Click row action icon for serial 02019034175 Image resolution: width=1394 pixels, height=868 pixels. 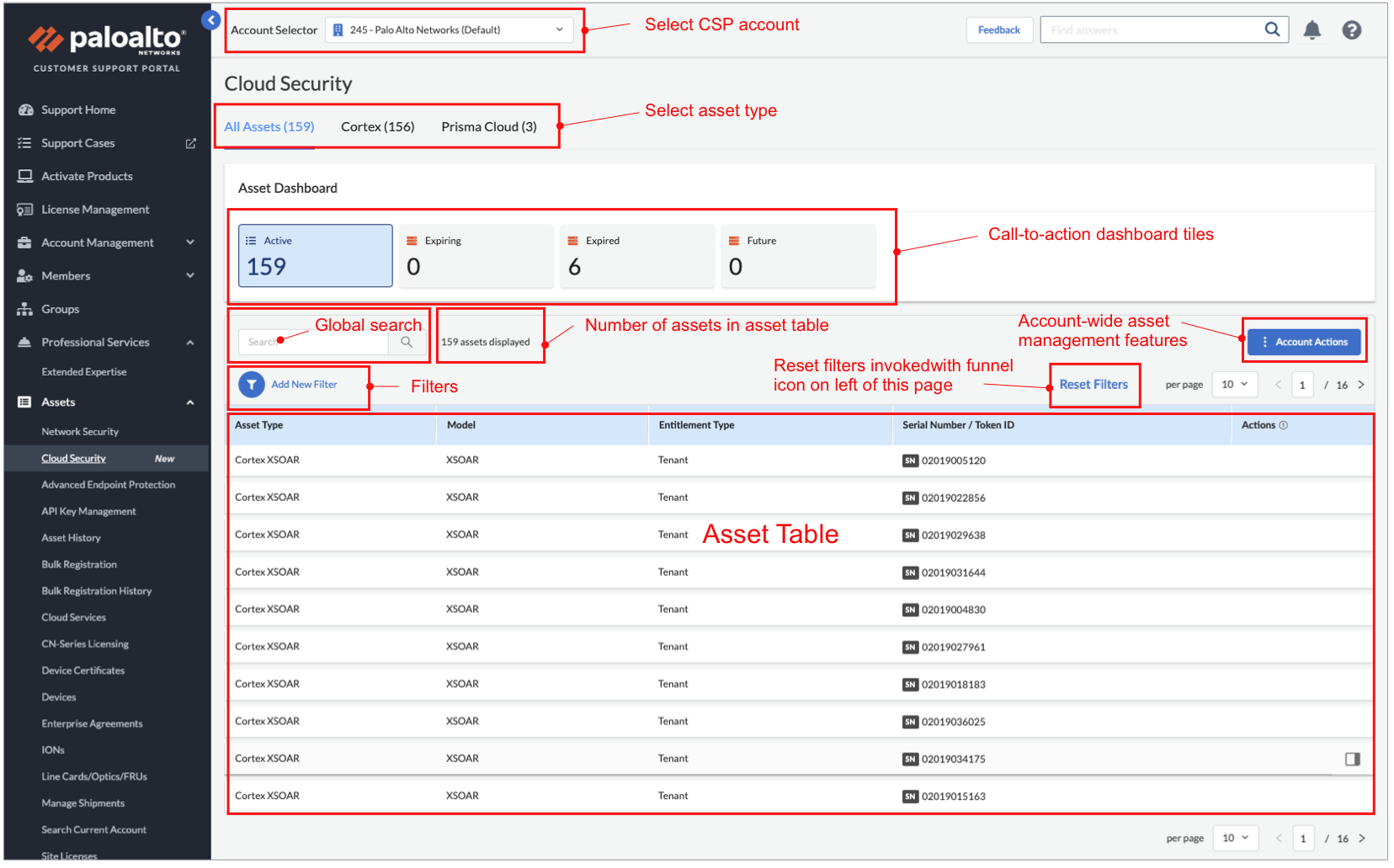point(1352,759)
